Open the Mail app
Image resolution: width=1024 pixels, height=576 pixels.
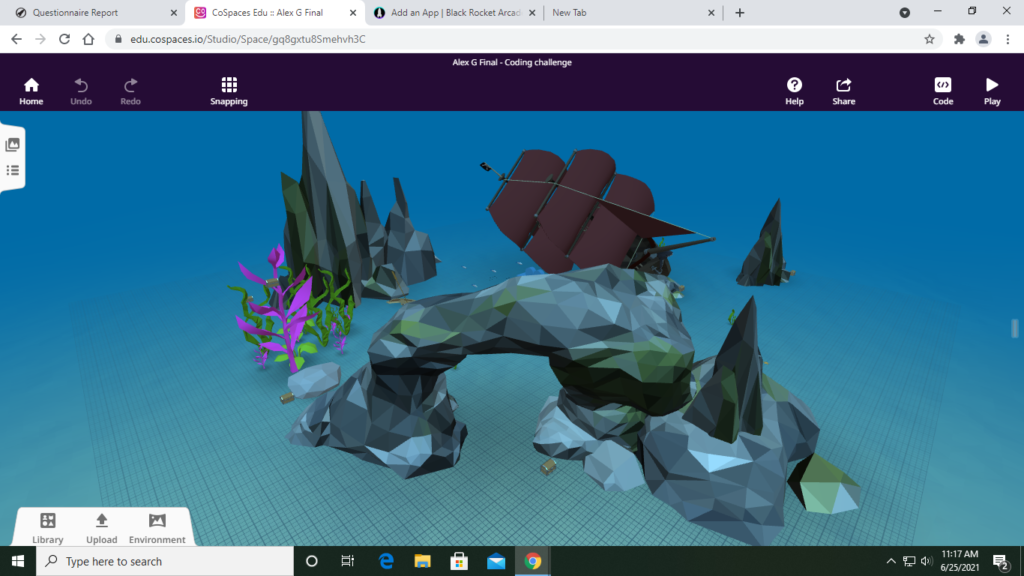tap(496, 561)
